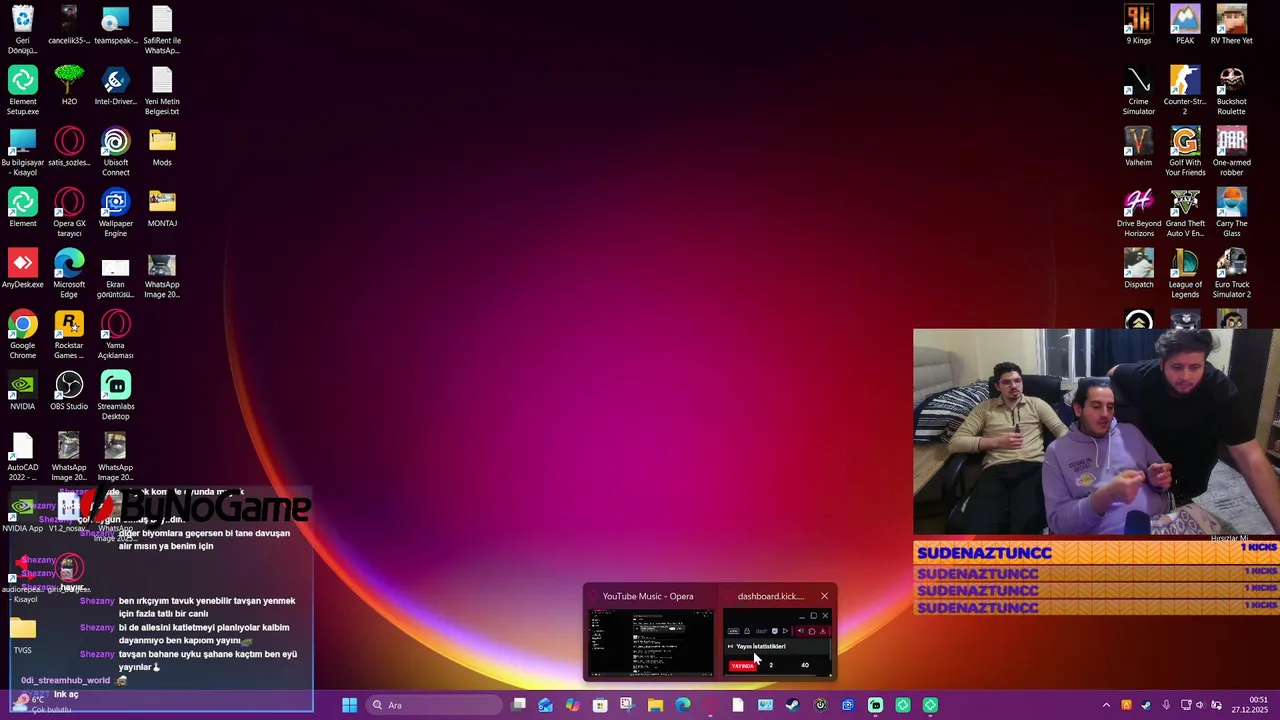This screenshot has width=1280, height=720.
Task: Launch the Grand Theft Auto V shortcut
Action: click(1185, 212)
